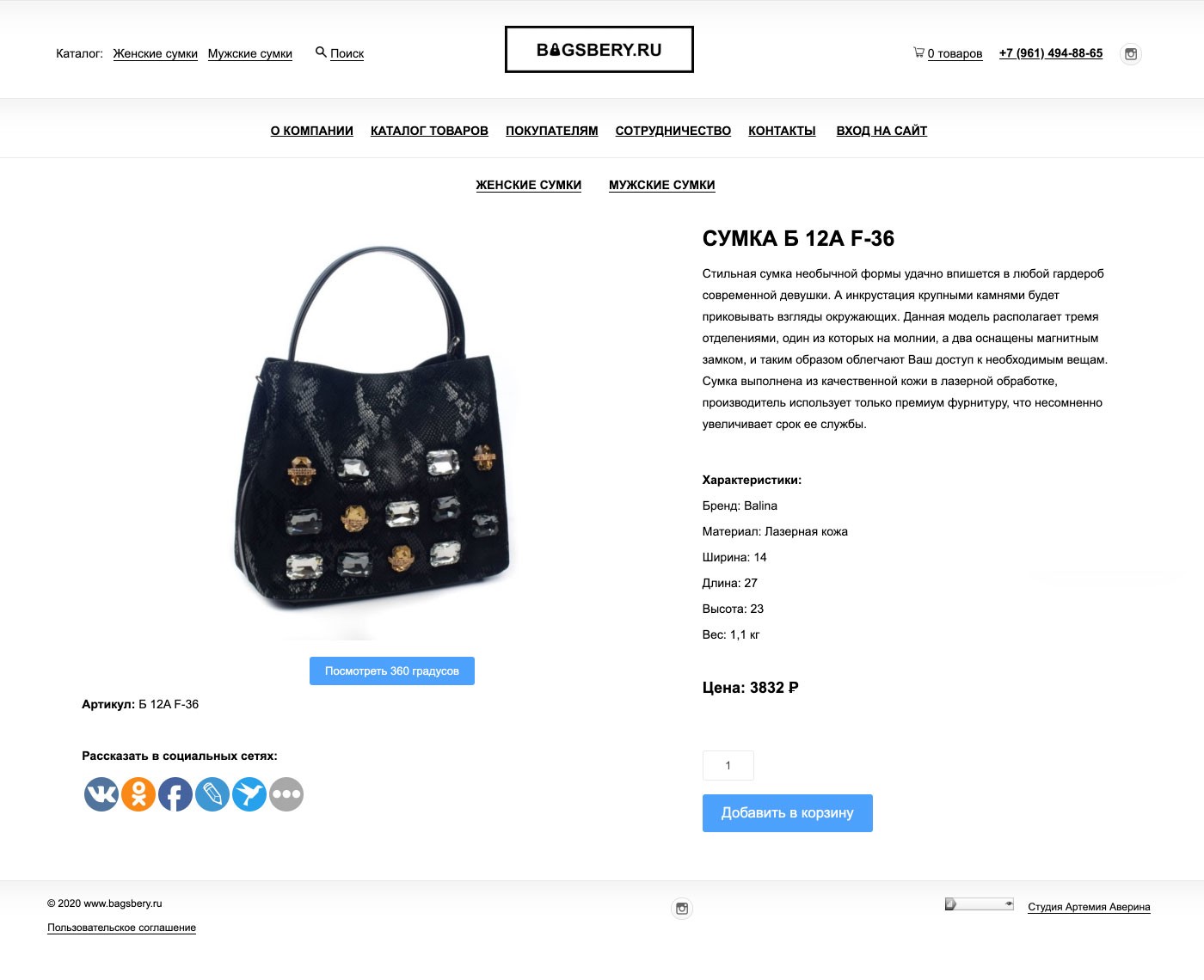Switch to the 'МУЖСКИЕ СУМКИ' category tab
This screenshot has height=980, width=1204.
point(662,185)
